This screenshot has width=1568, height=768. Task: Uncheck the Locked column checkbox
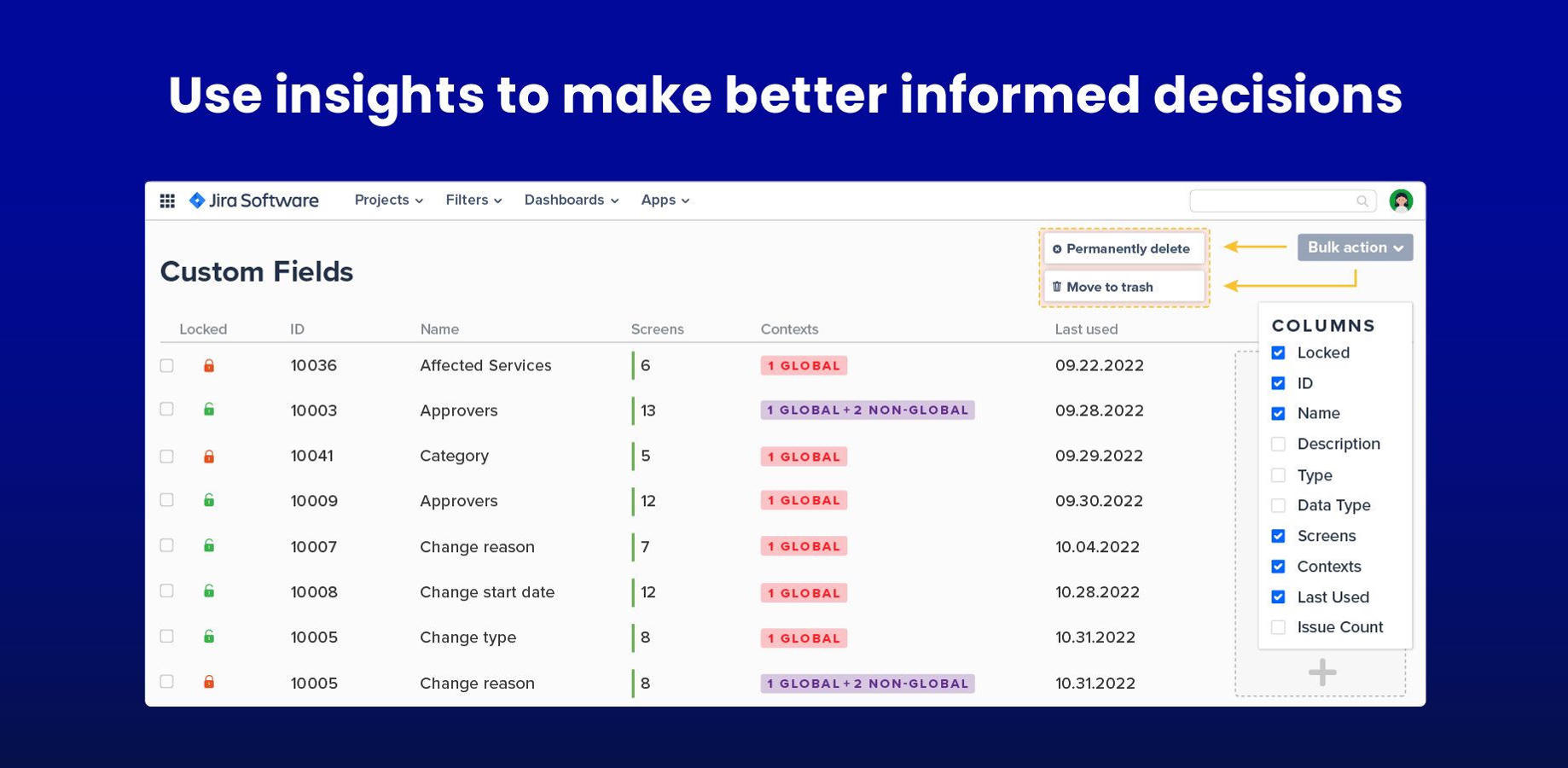tap(1278, 352)
